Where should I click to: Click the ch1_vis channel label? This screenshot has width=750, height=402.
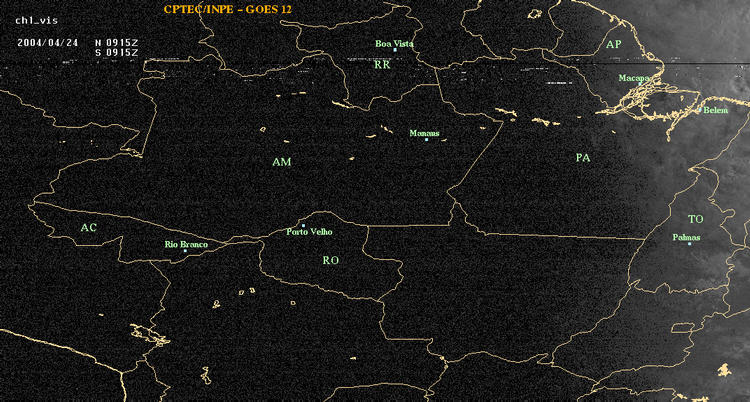[36, 21]
